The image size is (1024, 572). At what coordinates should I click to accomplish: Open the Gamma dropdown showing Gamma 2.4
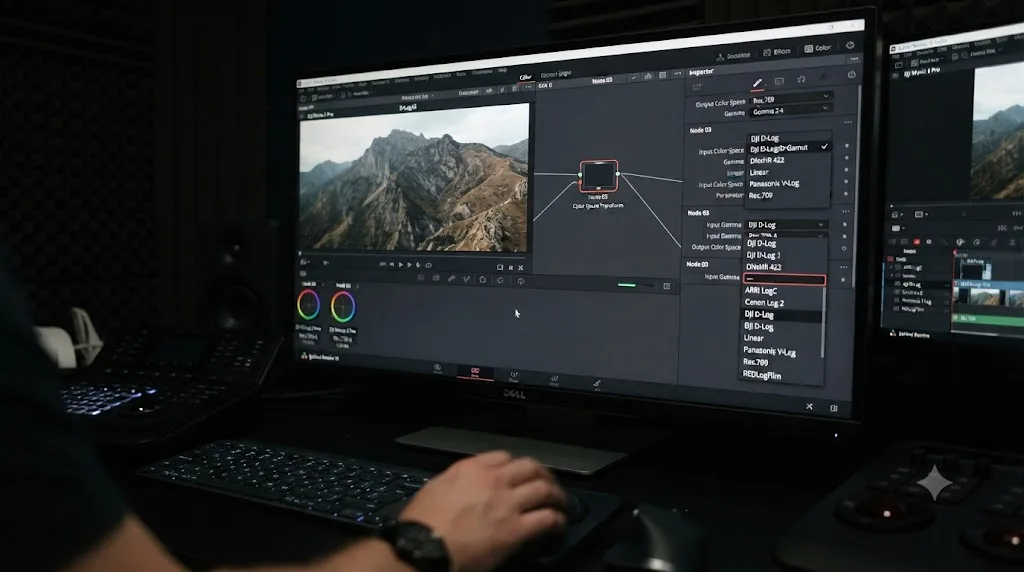click(x=790, y=111)
